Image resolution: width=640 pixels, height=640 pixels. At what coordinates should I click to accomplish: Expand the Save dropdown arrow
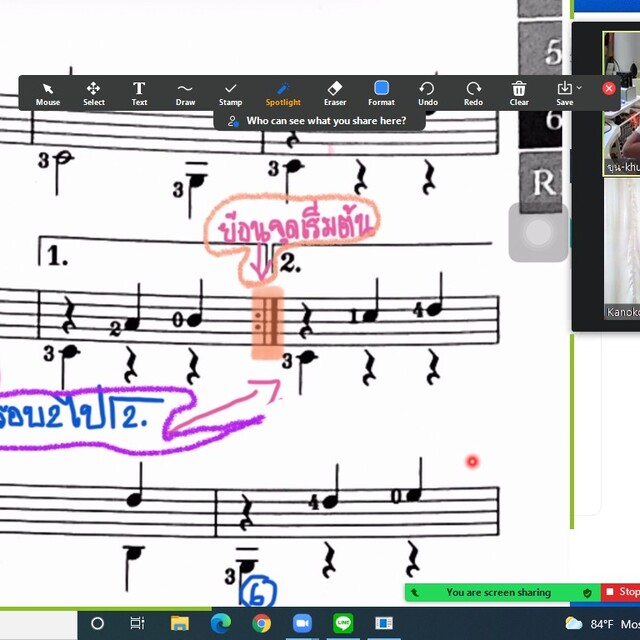(x=579, y=88)
